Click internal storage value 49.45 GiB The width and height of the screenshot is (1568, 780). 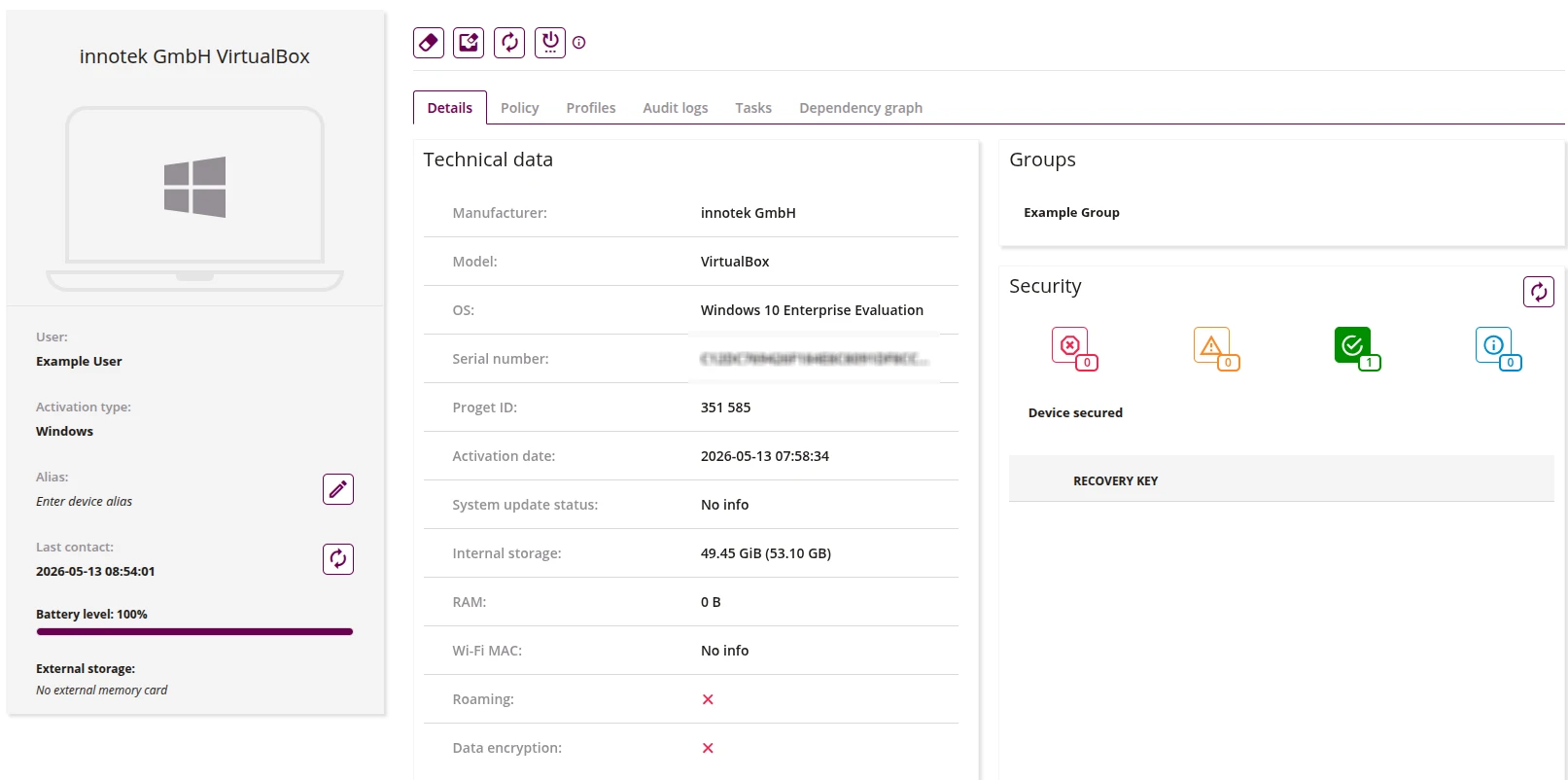(766, 553)
